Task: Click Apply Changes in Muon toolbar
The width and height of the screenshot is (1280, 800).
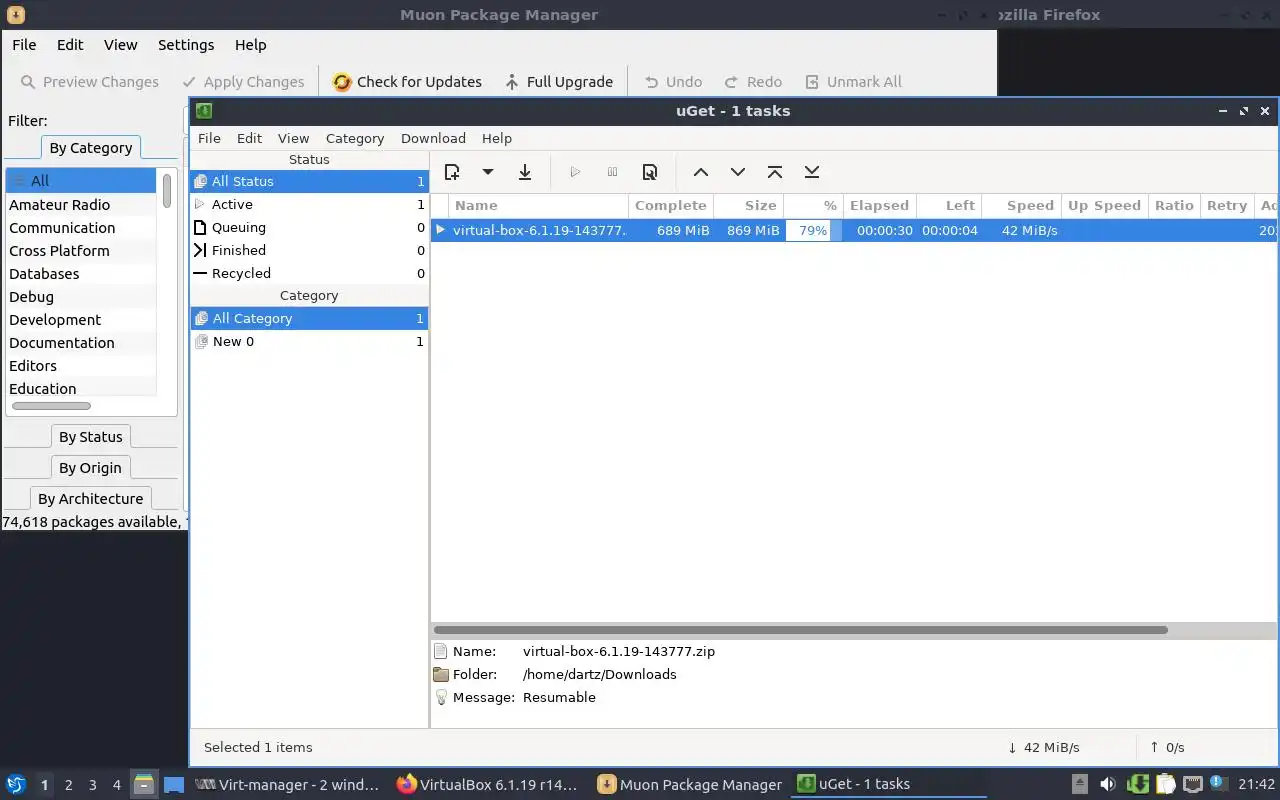Action: click(242, 82)
